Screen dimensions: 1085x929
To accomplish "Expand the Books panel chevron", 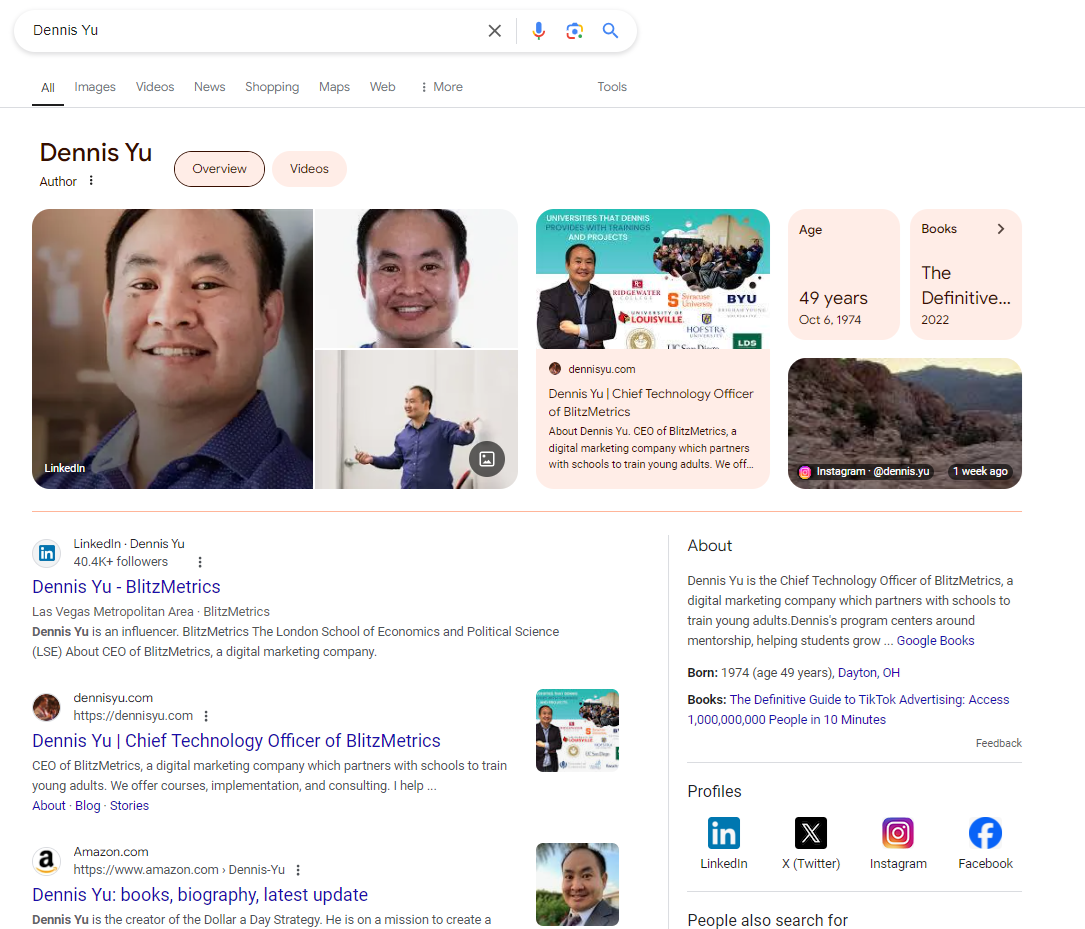I will tap(999, 228).
